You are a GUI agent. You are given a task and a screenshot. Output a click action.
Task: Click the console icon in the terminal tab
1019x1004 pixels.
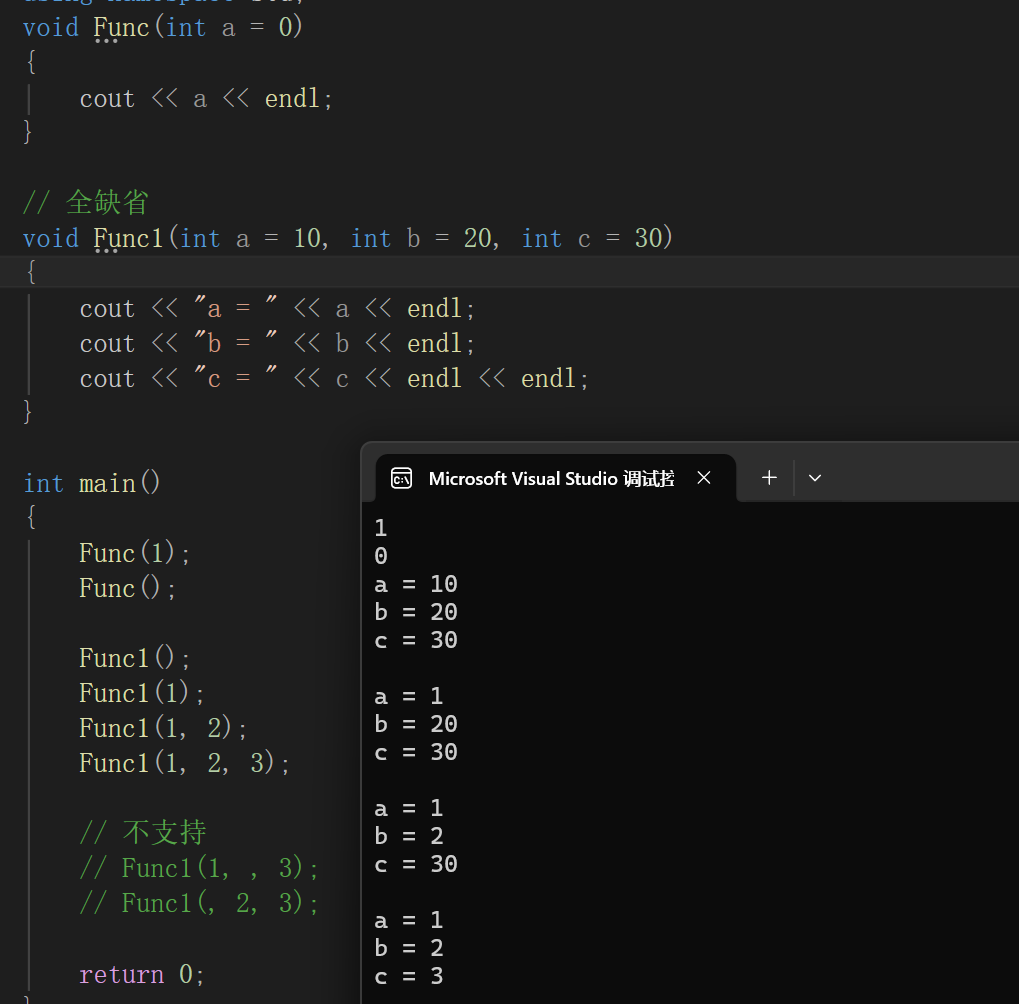[x=401, y=478]
